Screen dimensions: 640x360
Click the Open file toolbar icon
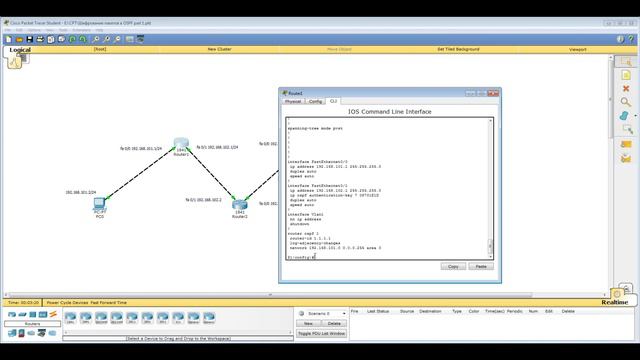point(19,39)
